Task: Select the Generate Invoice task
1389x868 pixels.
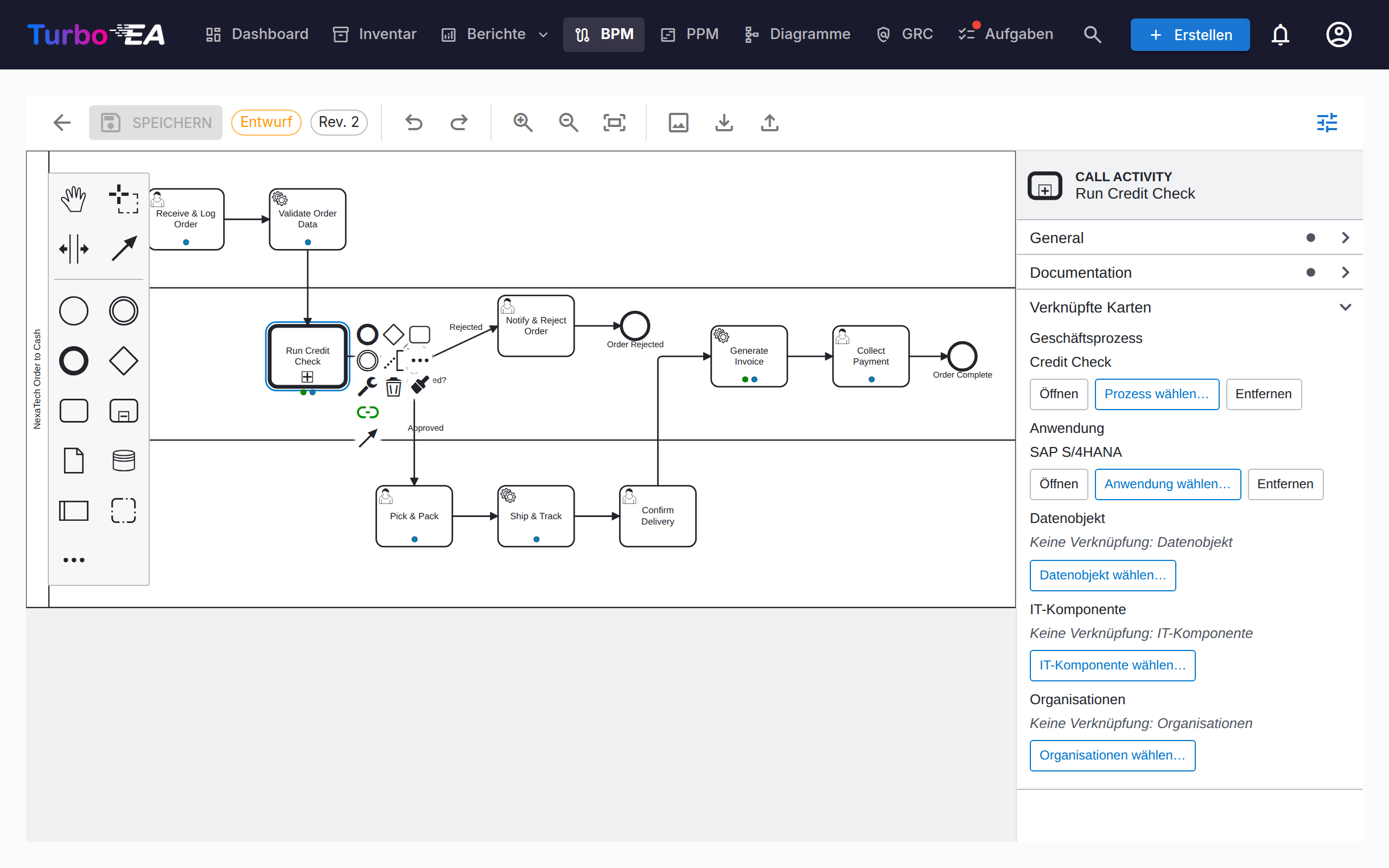Action: (749, 356)
